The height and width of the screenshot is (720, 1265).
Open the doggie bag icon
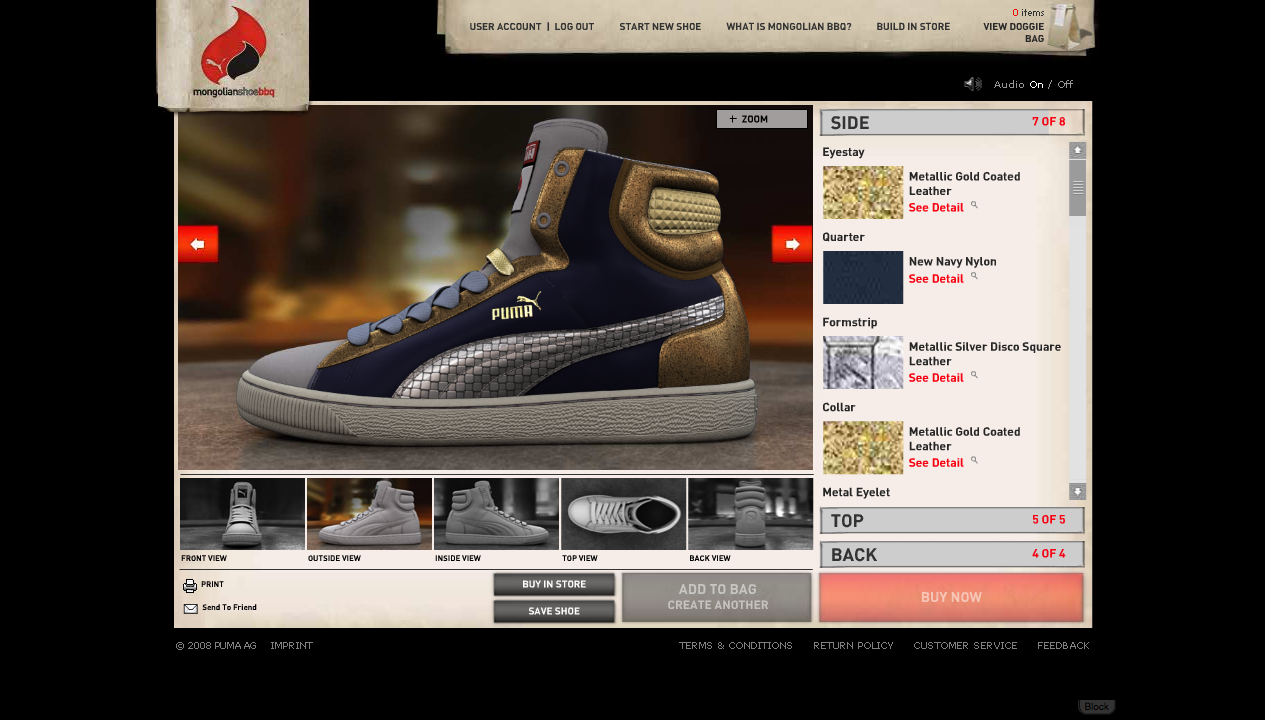click(x=1065, y=26)
